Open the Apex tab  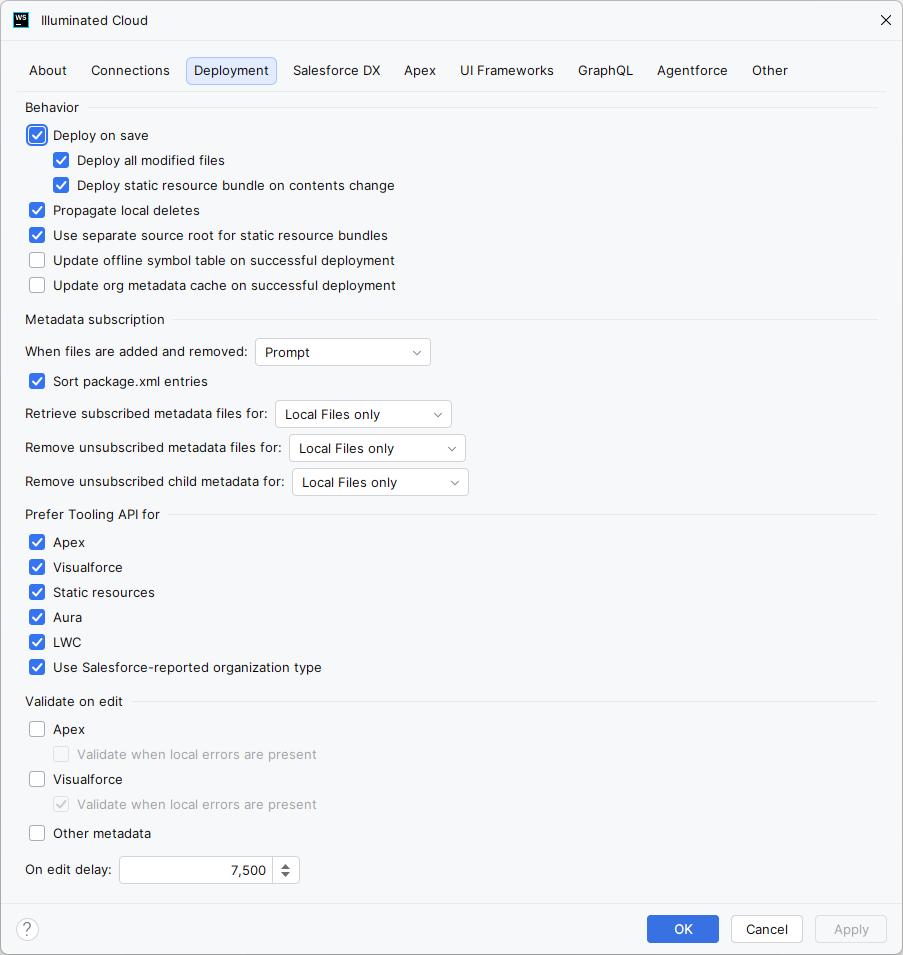pos(420,71)
